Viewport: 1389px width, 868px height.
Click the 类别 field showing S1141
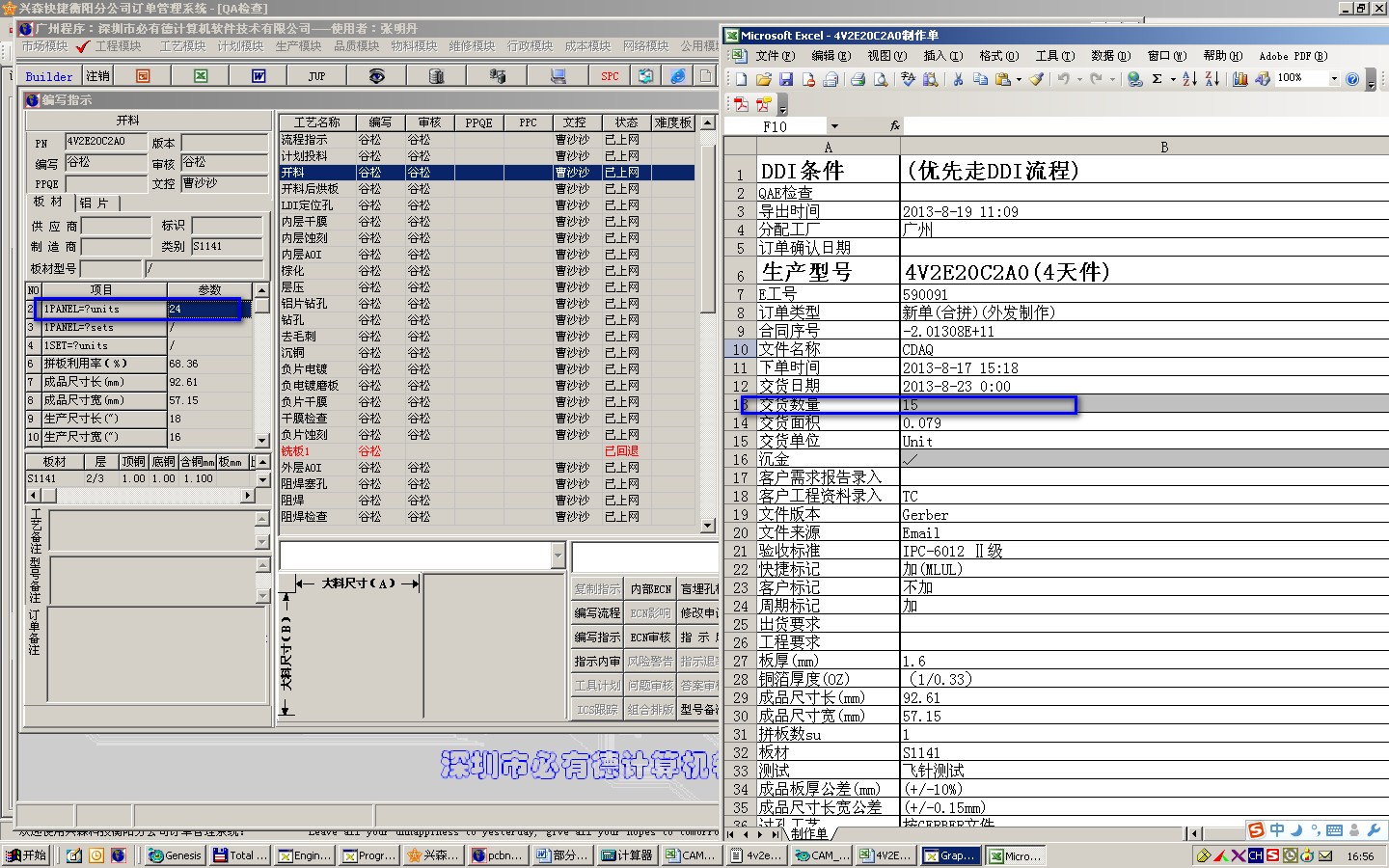coord(227,247)
